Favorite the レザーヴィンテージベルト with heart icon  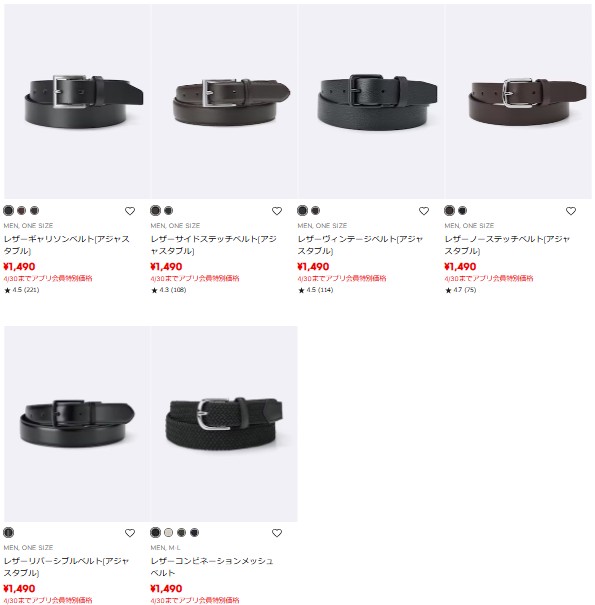coord(424,211)
